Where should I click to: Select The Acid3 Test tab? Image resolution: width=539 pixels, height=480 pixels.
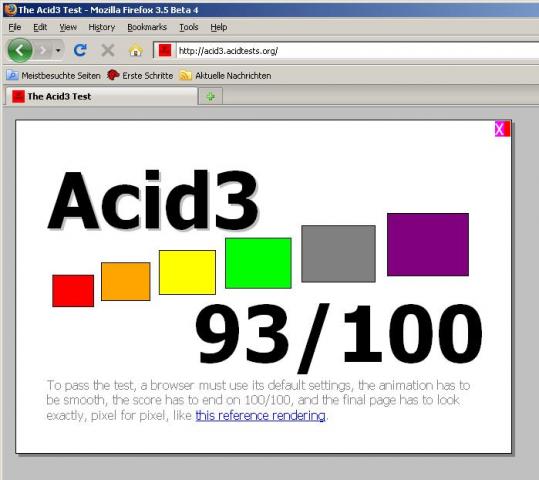pyautogui.click(x=101, y=96)
